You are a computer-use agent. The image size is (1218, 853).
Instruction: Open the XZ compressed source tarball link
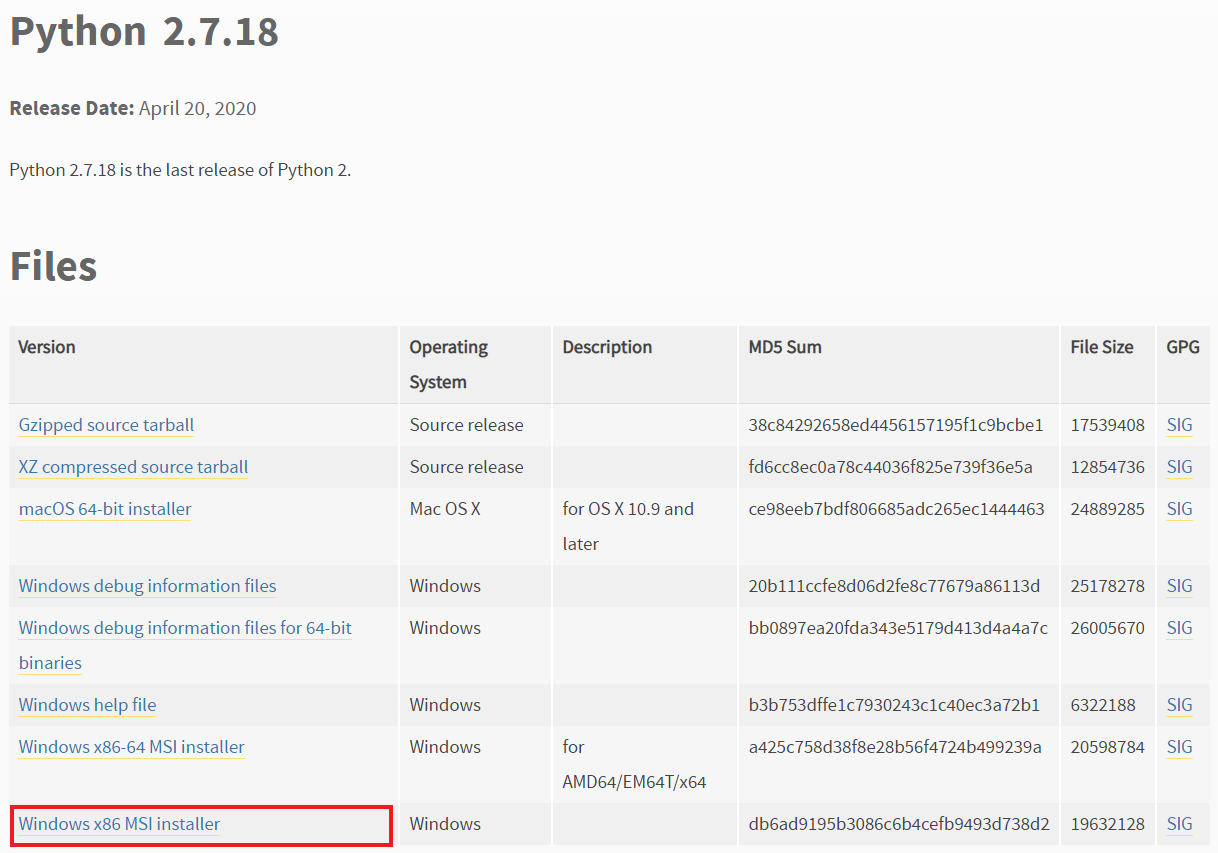tap(132, 466)
